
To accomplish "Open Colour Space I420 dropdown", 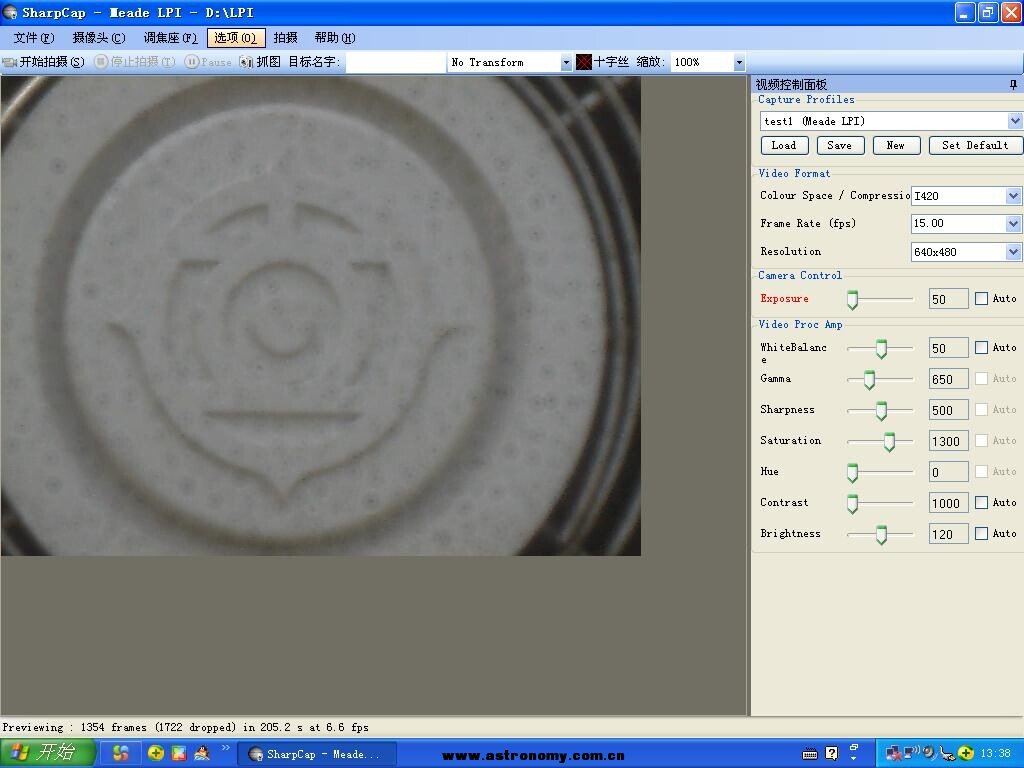I will 1013,196.
